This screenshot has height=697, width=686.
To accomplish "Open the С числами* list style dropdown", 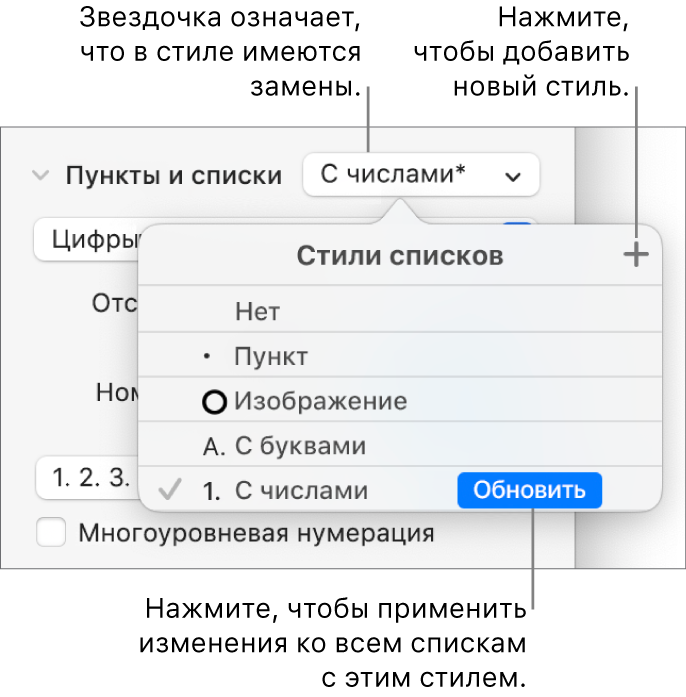I will [x=421, y=175].
